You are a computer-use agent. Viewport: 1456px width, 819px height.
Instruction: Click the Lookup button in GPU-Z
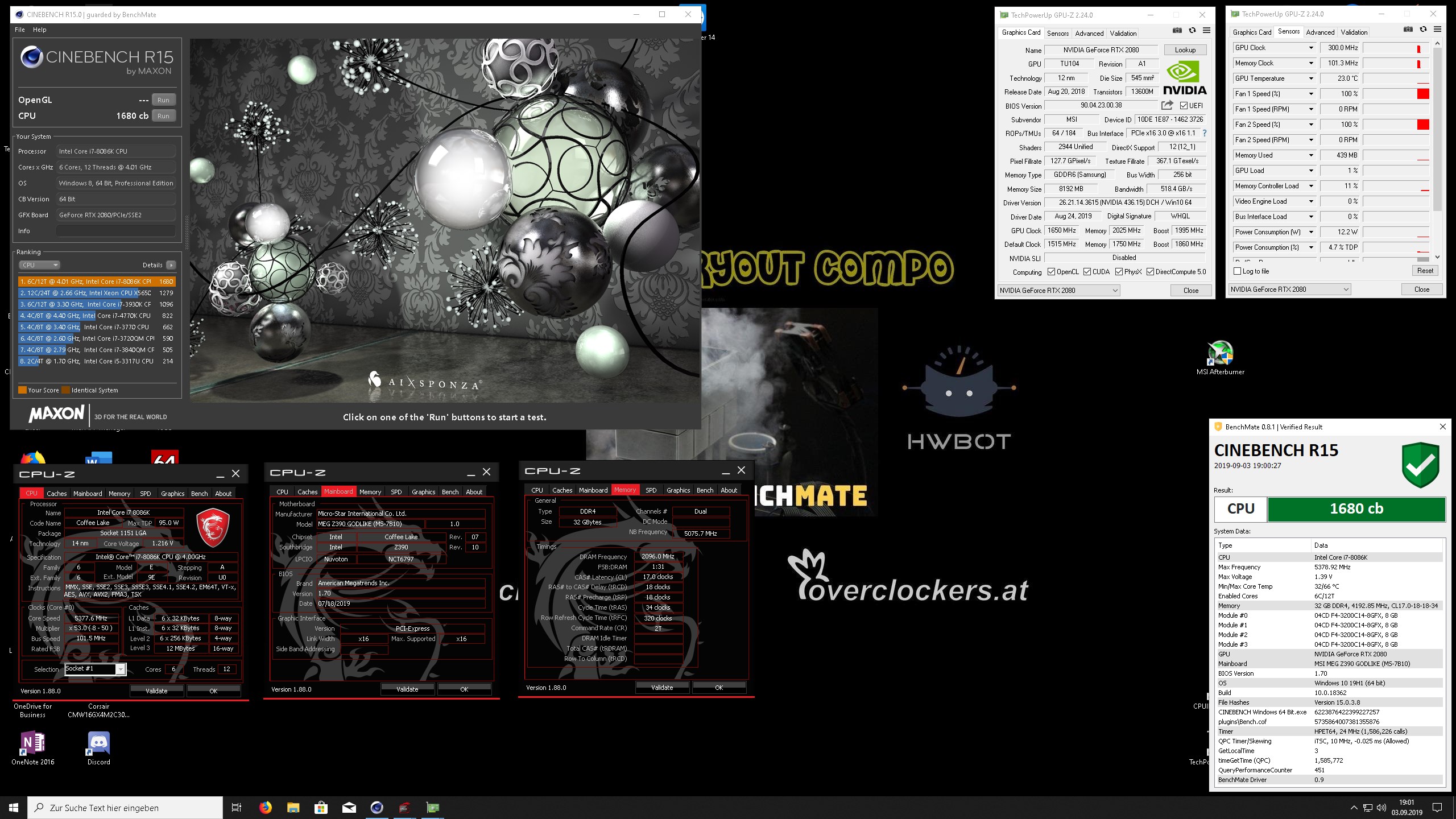(1185, 50)
